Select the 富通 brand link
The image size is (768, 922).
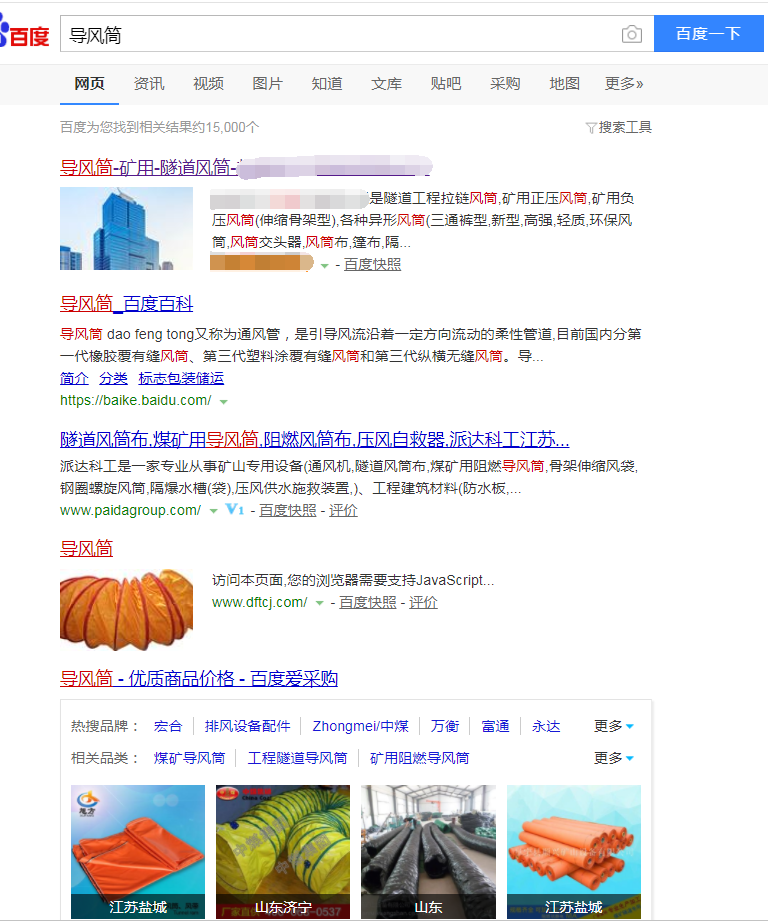click(x=495, y=726)
